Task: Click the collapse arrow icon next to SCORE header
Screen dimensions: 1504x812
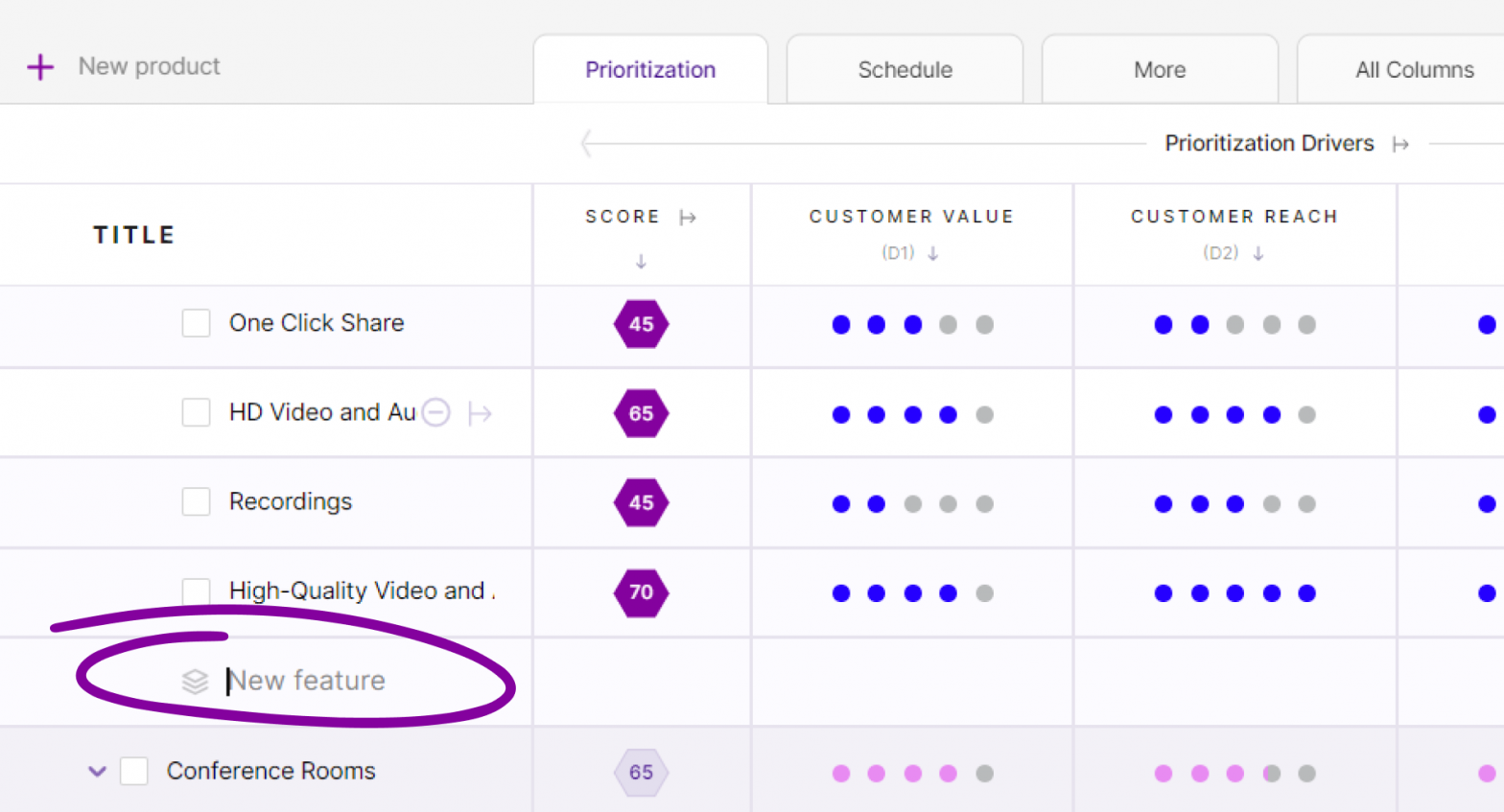Action: point(687,218)
